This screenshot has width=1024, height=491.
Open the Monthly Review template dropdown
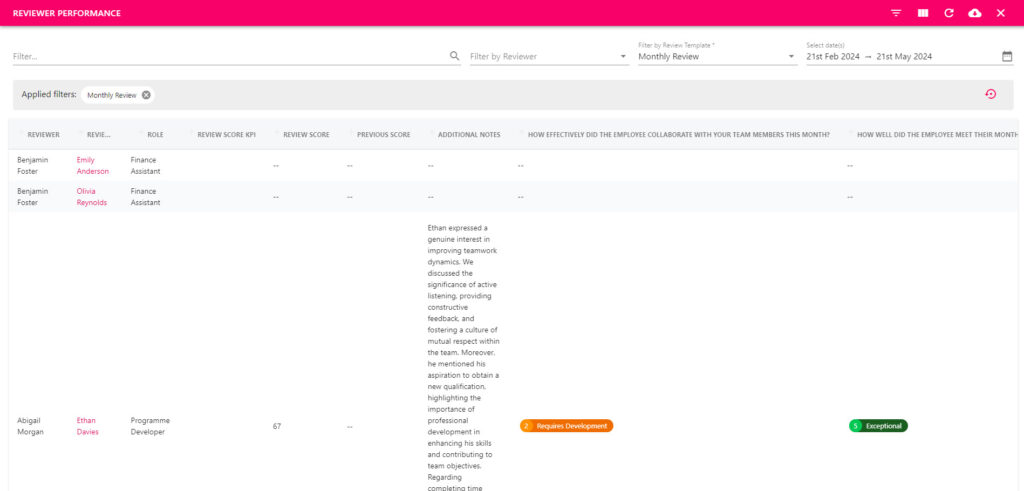click(x=717, y=57)
